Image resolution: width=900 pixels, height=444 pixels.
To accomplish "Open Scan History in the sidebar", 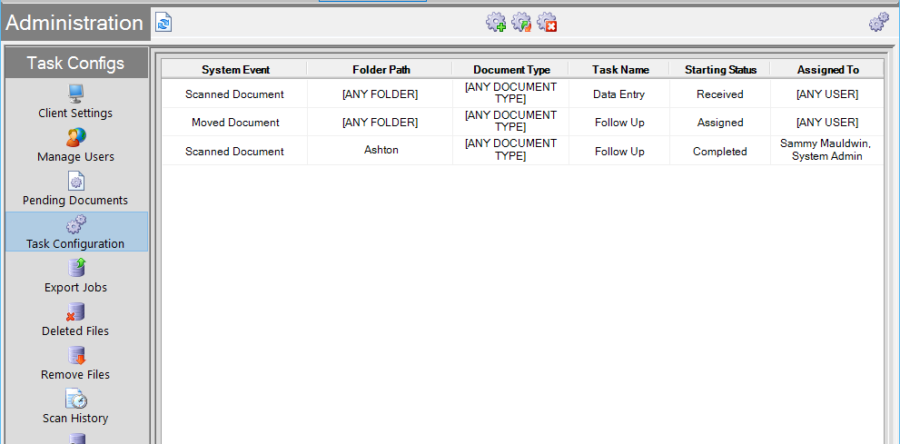I will (75, 406).
